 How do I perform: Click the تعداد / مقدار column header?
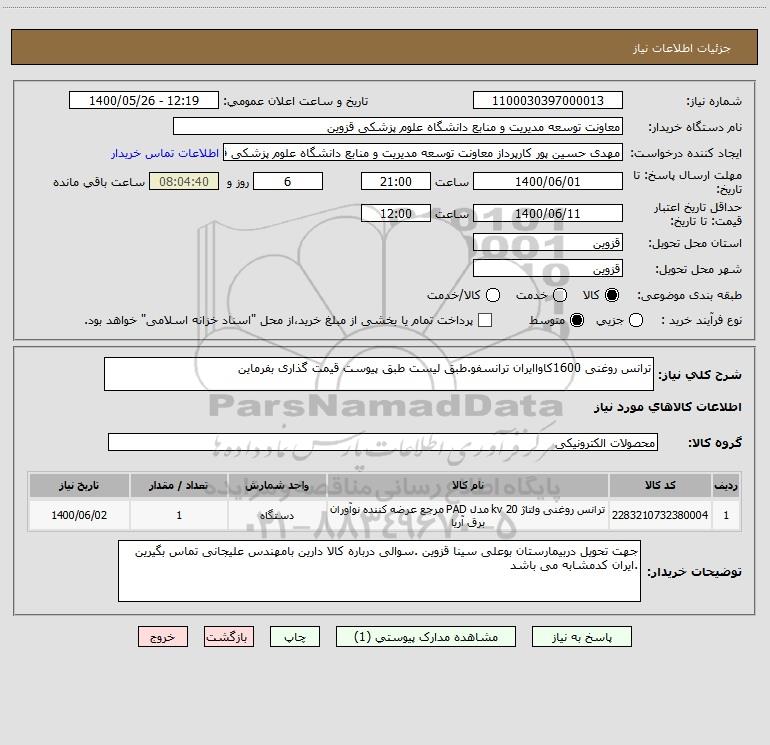[179, 485]
